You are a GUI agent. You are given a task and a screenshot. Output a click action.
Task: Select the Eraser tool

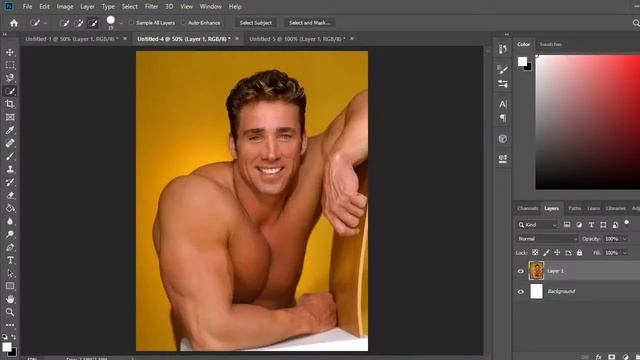pyautogui.click(x=10, y=196)
